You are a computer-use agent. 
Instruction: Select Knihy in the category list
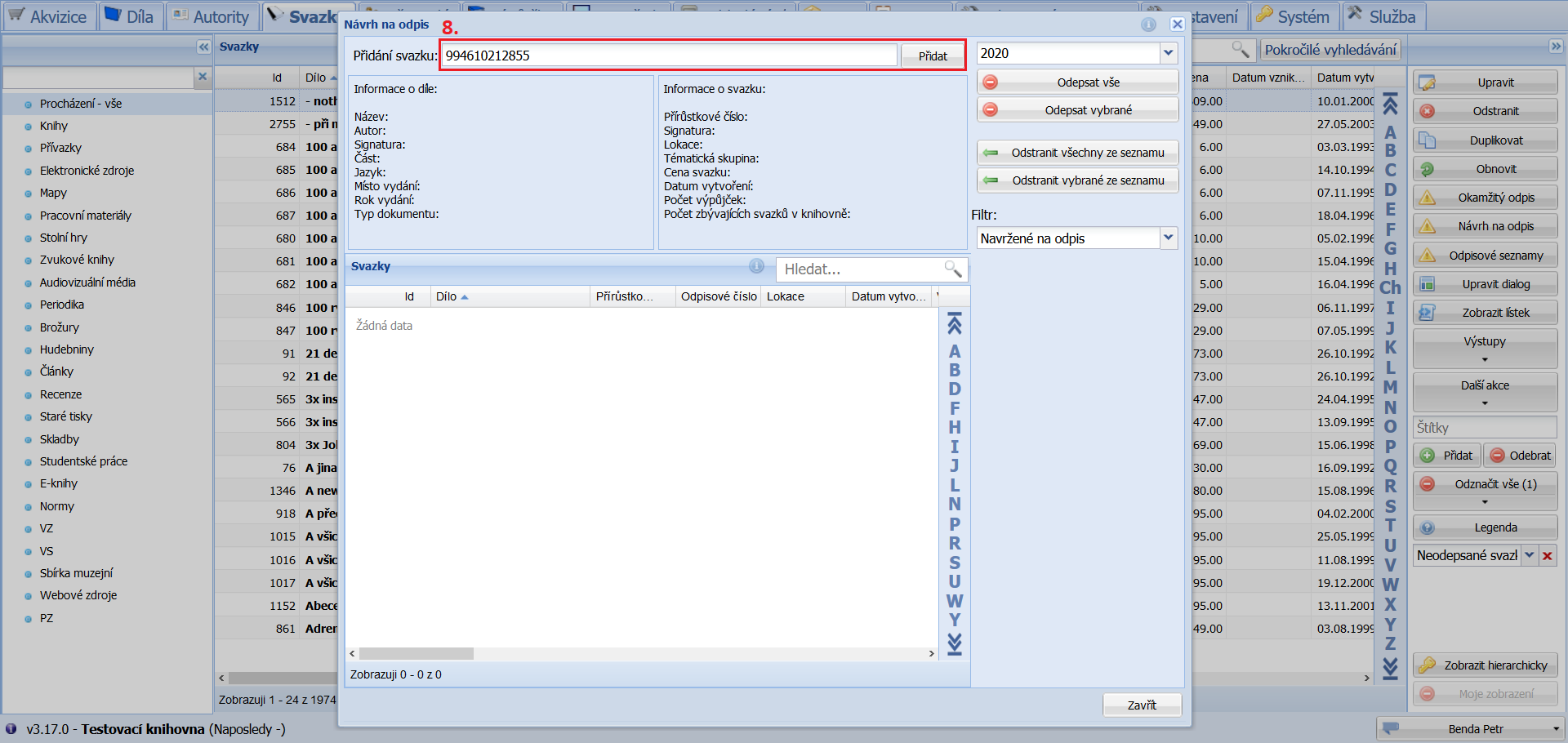pos(54,126)
